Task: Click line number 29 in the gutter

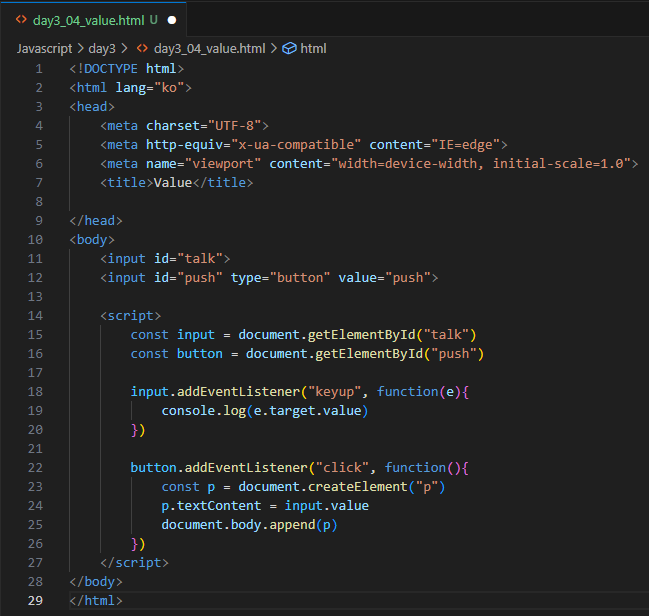Action: pos(35,601)
